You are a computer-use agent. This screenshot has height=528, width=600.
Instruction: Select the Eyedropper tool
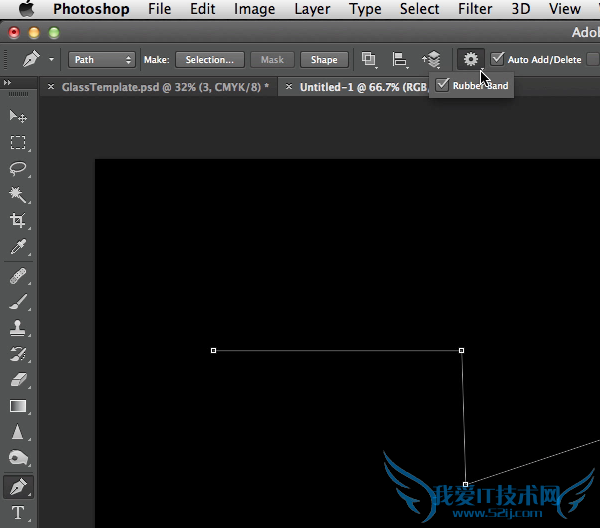pyautogui.click(x=18, y=247)
